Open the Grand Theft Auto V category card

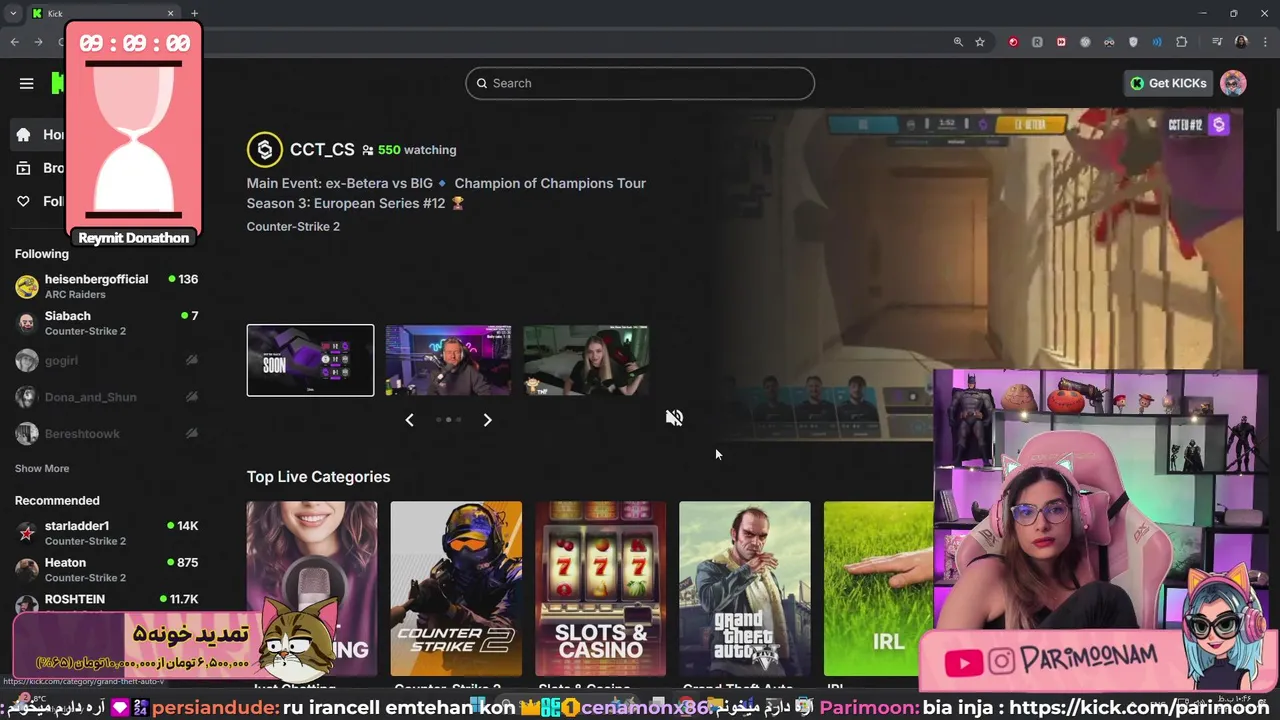(745, 589)
